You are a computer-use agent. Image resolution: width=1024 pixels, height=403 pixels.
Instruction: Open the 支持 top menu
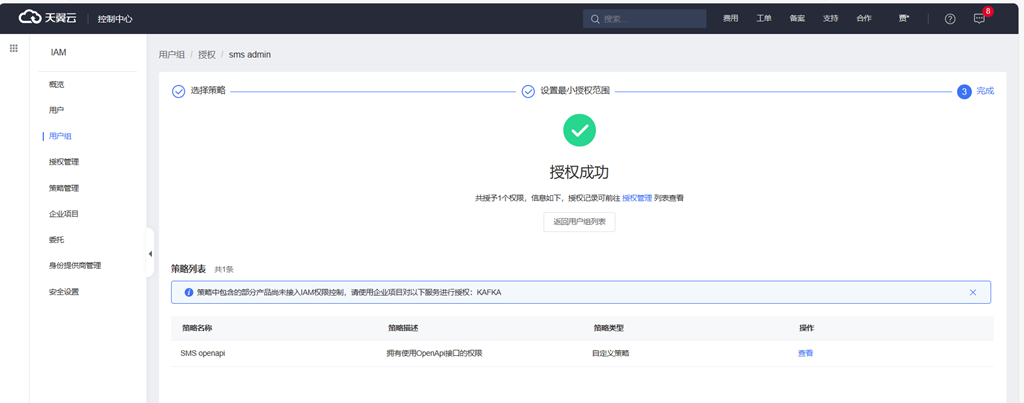coord(830,19)
